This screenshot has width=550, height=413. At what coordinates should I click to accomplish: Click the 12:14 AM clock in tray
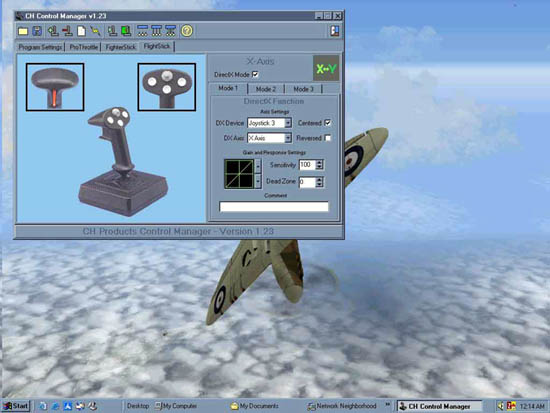click(532, 406)
